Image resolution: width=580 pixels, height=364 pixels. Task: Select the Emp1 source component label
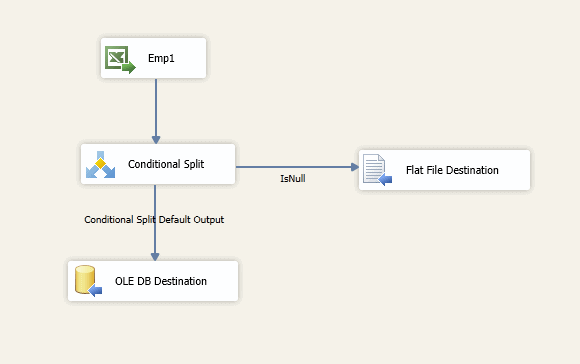pos(161,58)
